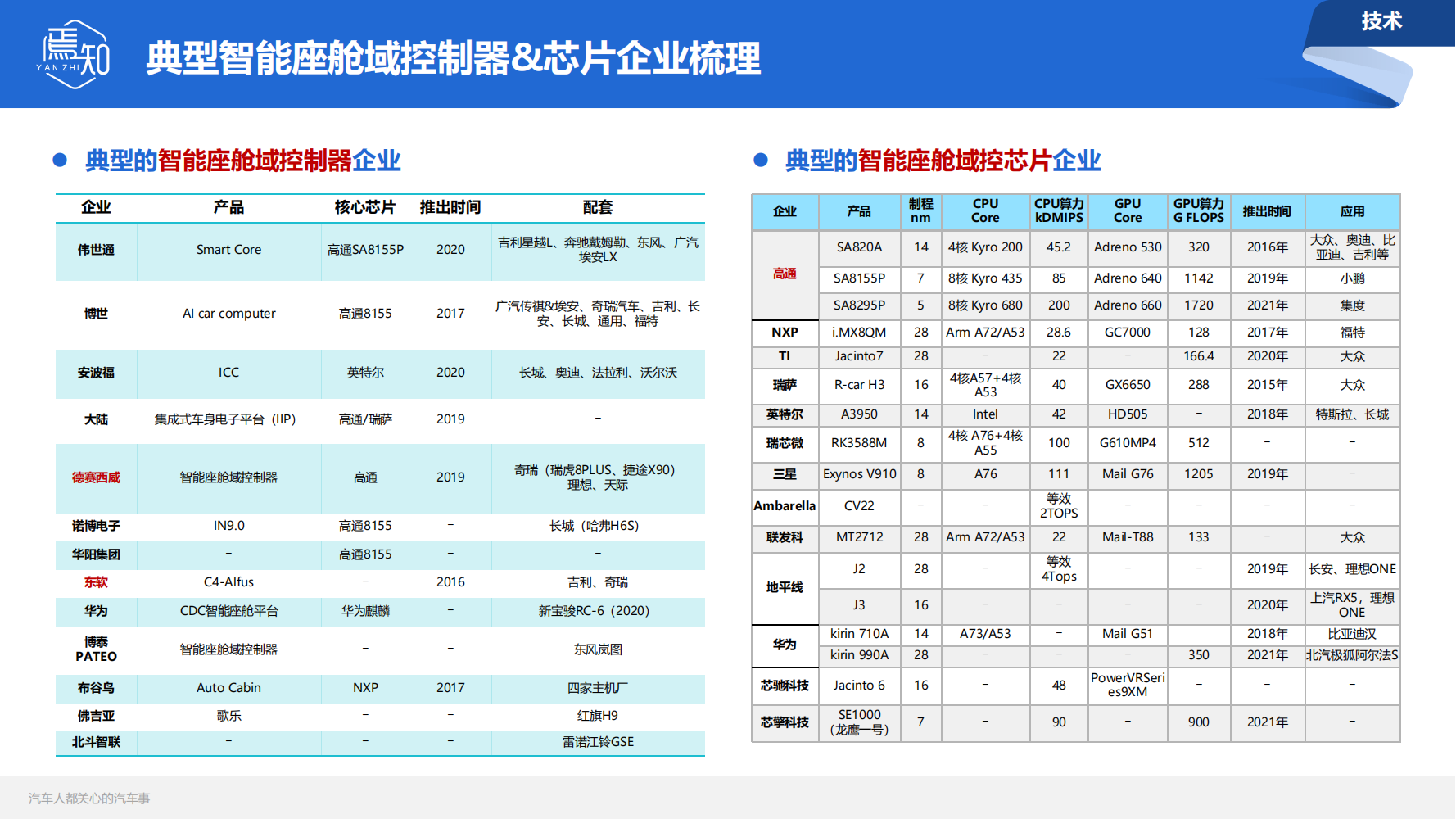Viewport: 1456px width, 819px height.
Task: Click the 华为麒麟 chip cell
Action: 365,611
